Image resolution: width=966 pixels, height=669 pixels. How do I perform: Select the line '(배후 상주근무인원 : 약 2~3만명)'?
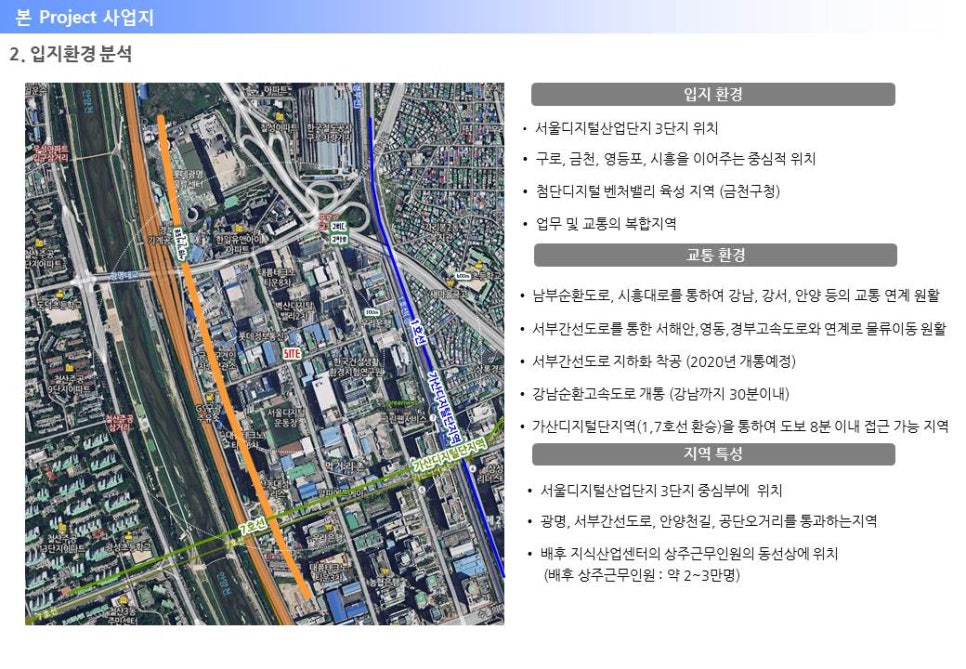pyautogui.click(x=642, y=575)
